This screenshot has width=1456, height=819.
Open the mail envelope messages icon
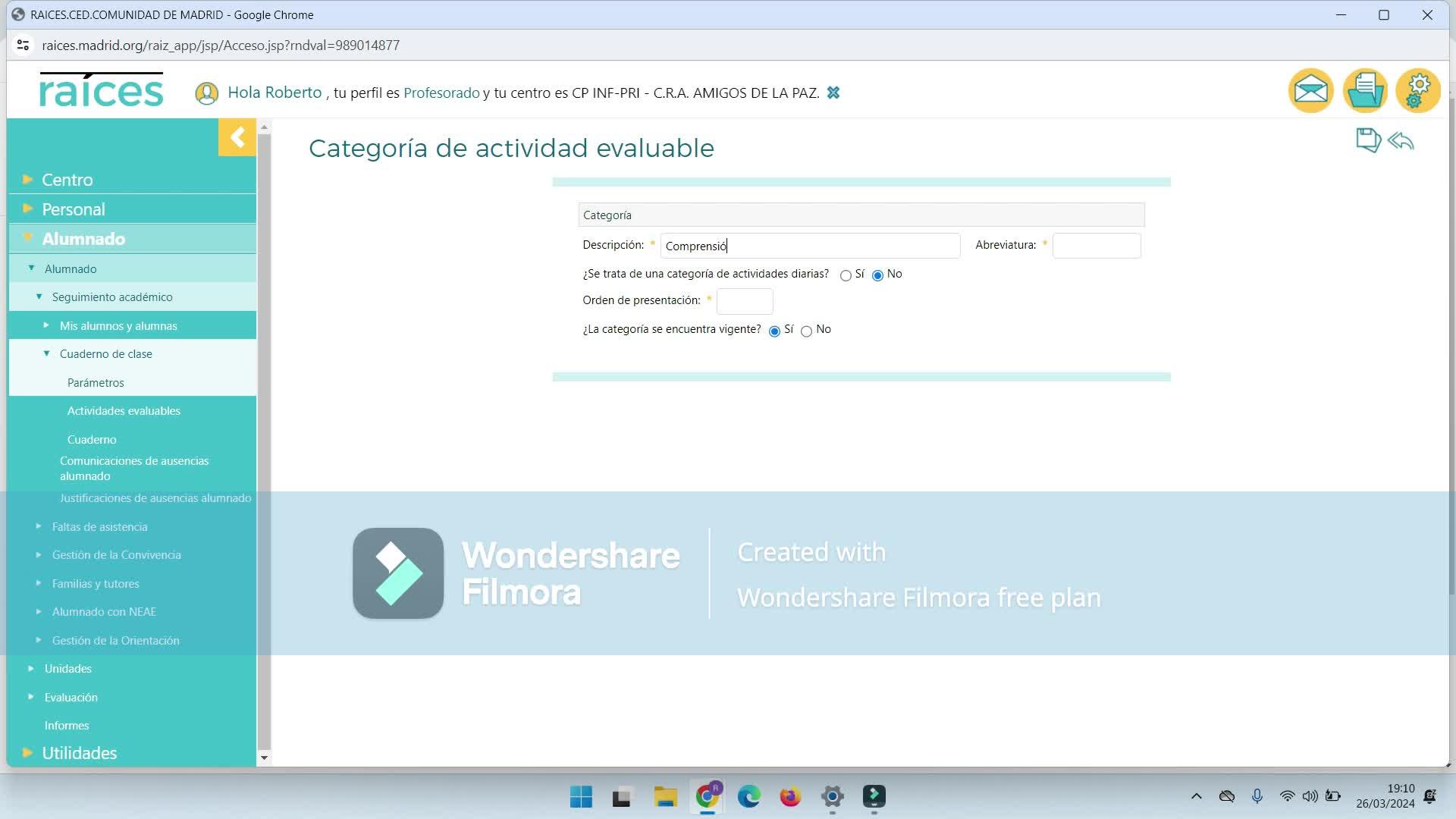(x=1310, y=91)
